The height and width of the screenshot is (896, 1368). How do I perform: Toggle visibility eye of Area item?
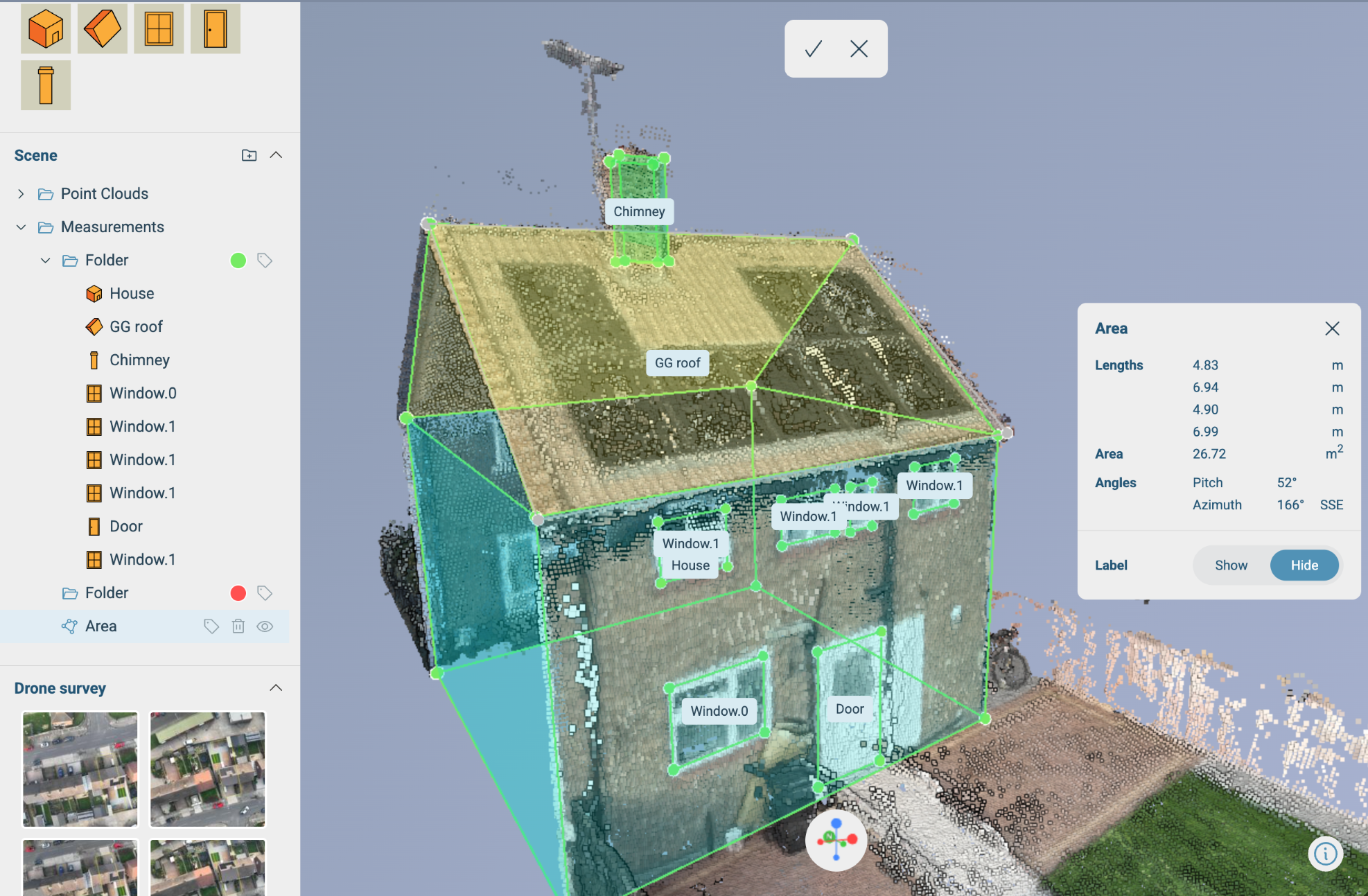point(265,626)
